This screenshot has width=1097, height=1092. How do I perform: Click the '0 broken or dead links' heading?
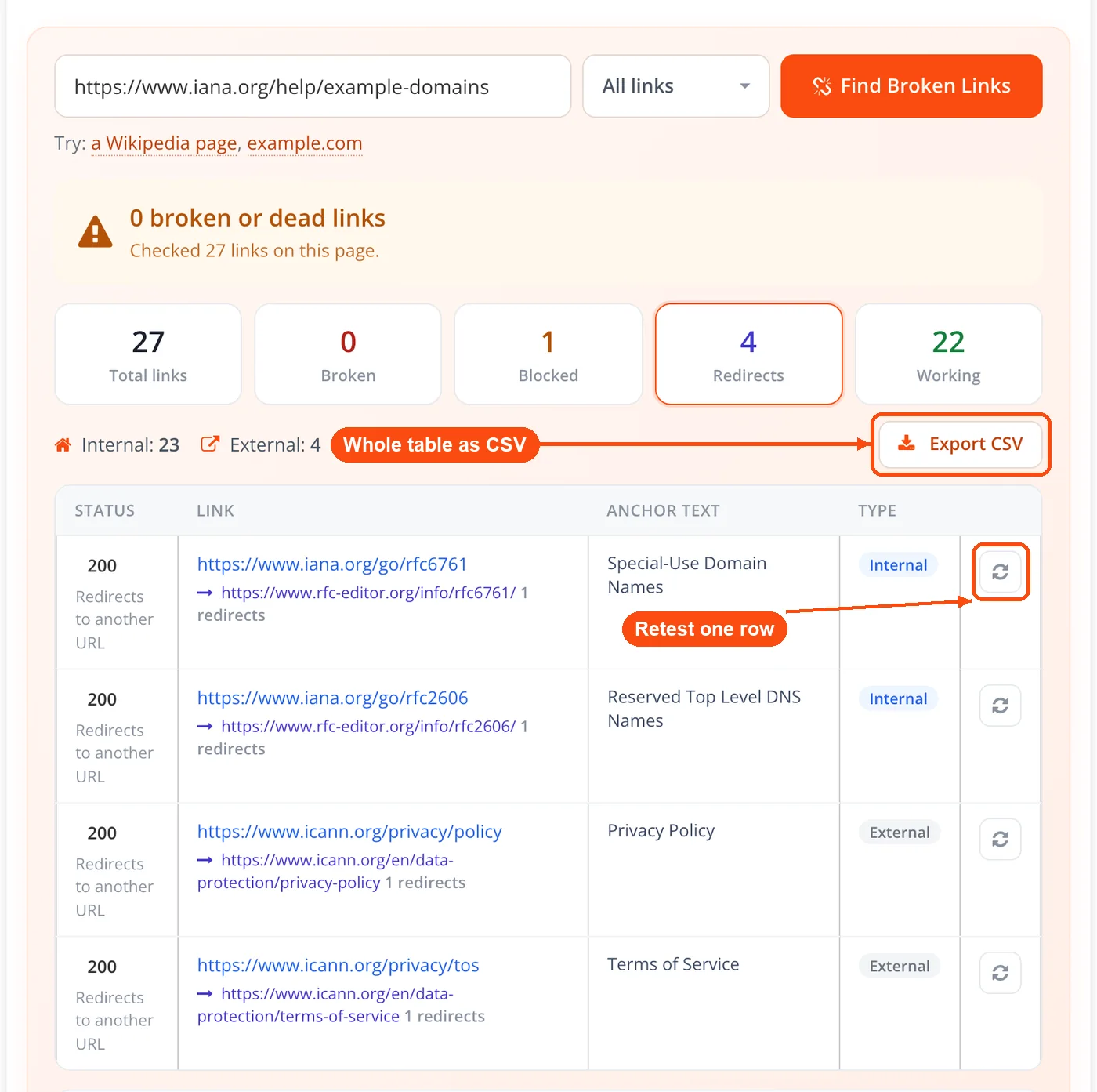pos(258,218)
